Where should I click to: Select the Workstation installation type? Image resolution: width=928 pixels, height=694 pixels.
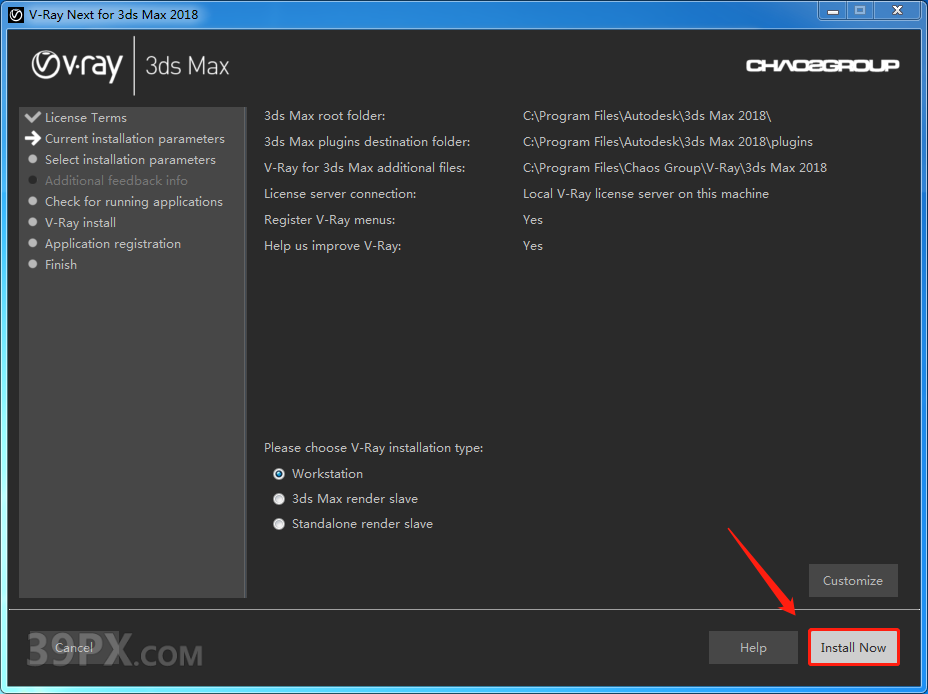(x=318, y=473)
